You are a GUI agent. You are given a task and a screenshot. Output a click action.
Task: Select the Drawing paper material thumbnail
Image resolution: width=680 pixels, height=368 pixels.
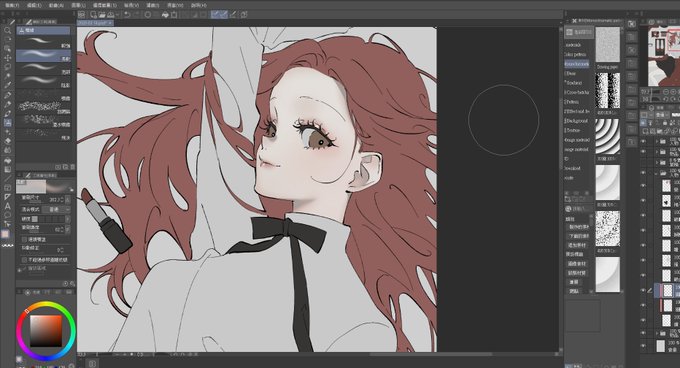tap(608, 45)
